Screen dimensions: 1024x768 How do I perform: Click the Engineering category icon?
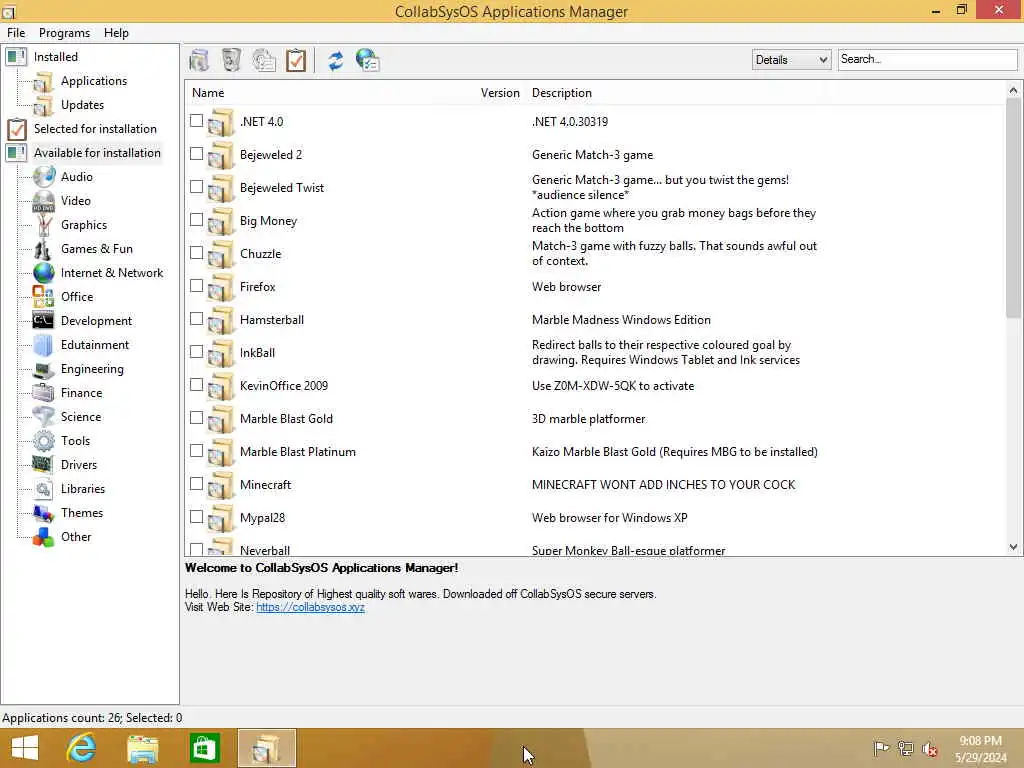pos(44,369)
